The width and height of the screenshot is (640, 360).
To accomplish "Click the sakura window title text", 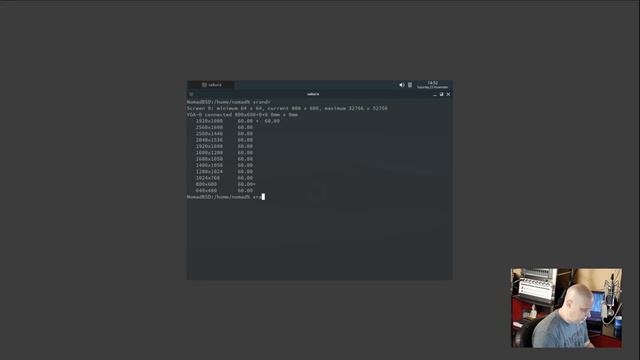I will pyautogui.click(x=313, y=94).
